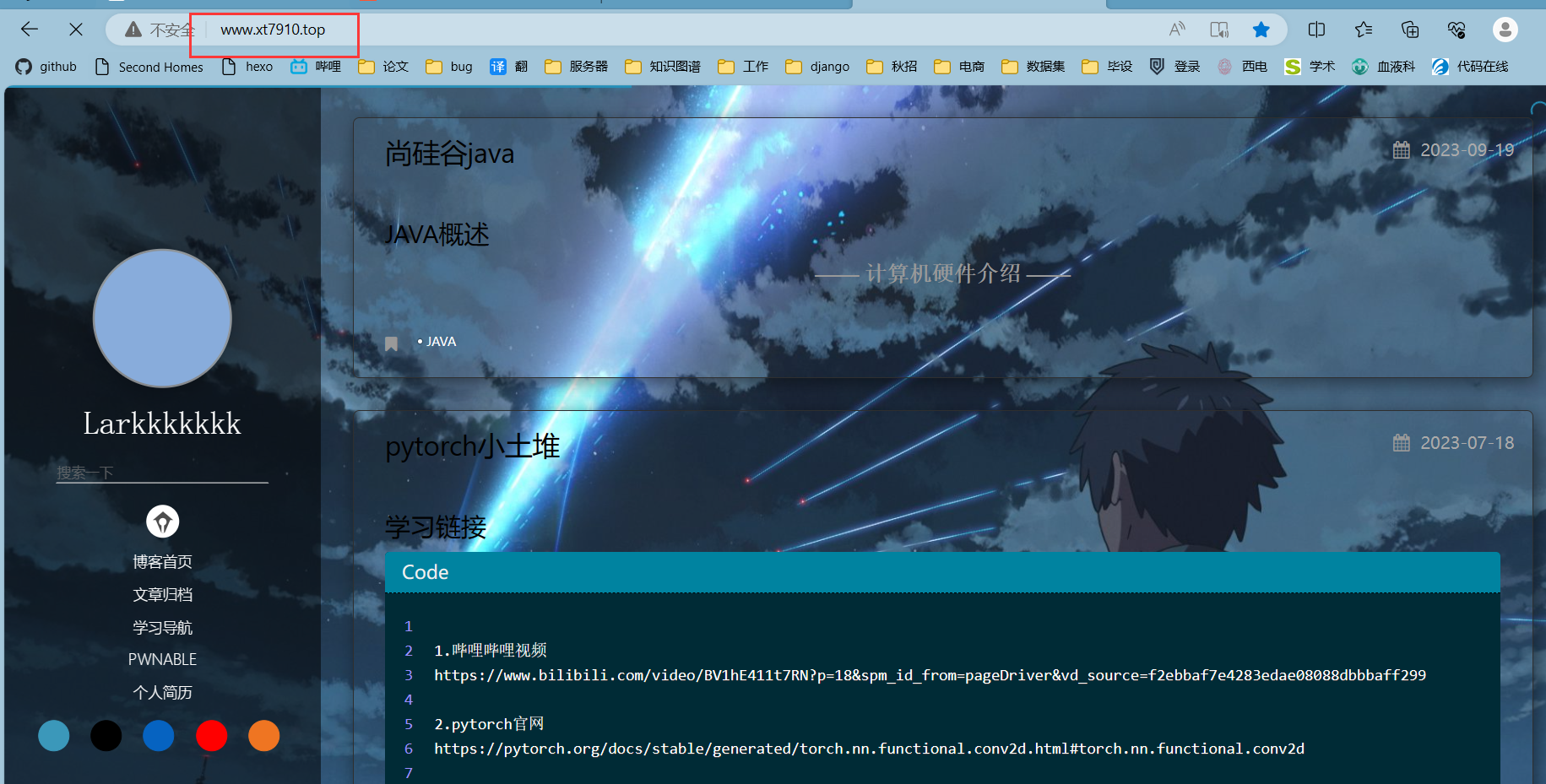Open the 登录 bookmark
This screenshot has width=1546, height=784.
[x=1175, y=67]
